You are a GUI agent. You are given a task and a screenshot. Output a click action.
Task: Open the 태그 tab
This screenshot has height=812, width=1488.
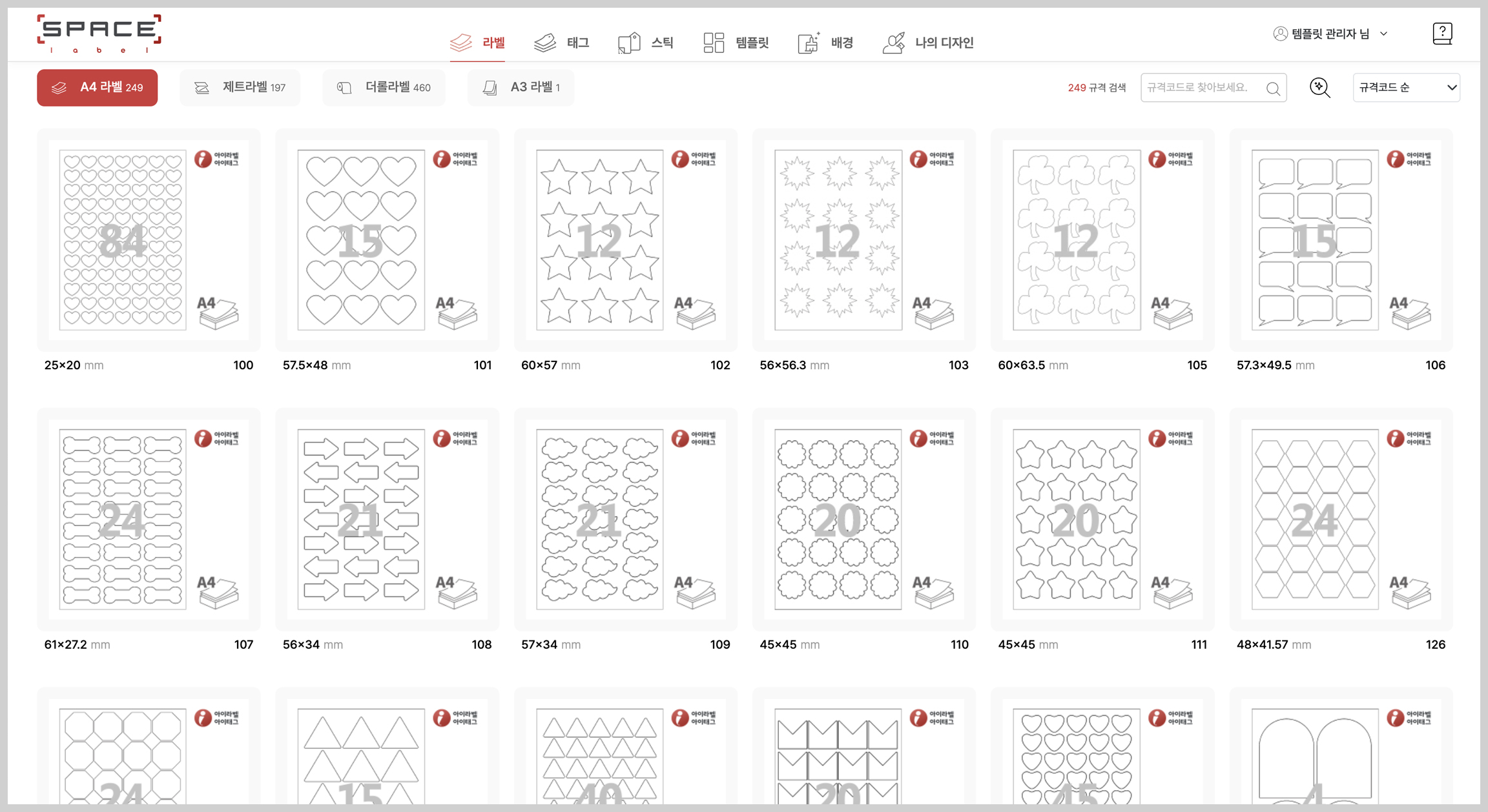(561, 43)
